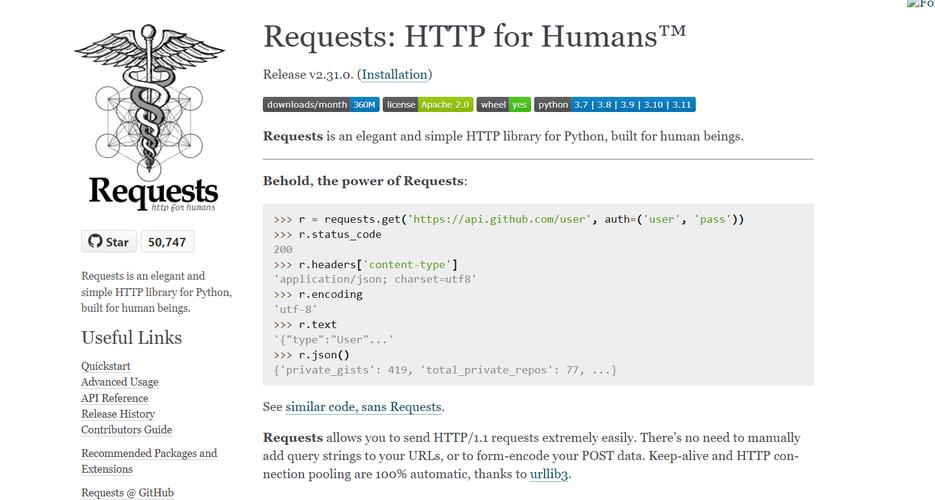
Task: Click the python versions badge
Action: [615, 104]
